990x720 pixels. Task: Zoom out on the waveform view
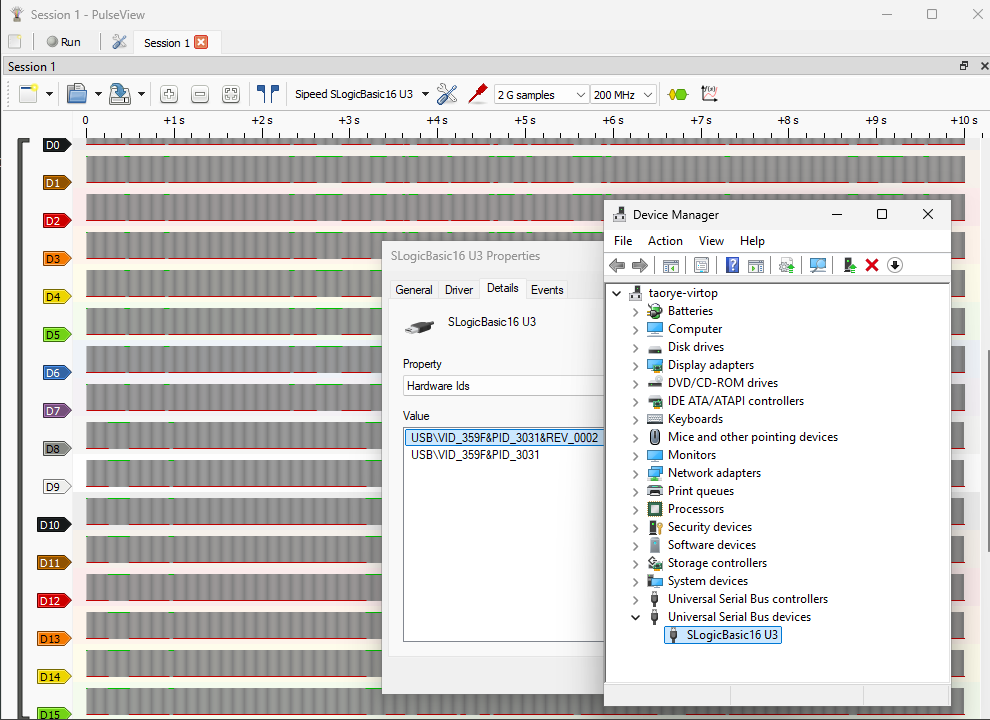200,94
